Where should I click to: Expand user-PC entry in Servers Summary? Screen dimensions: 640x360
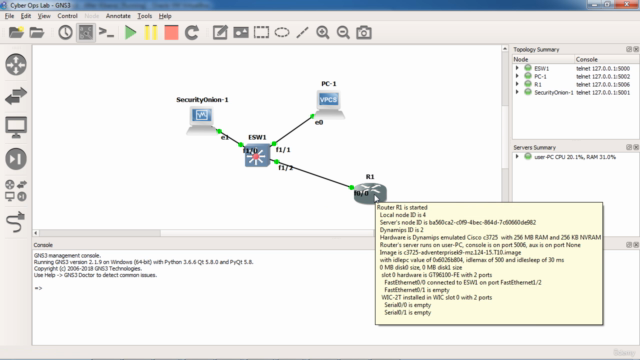pyautogui.click(x=517, y=157)
